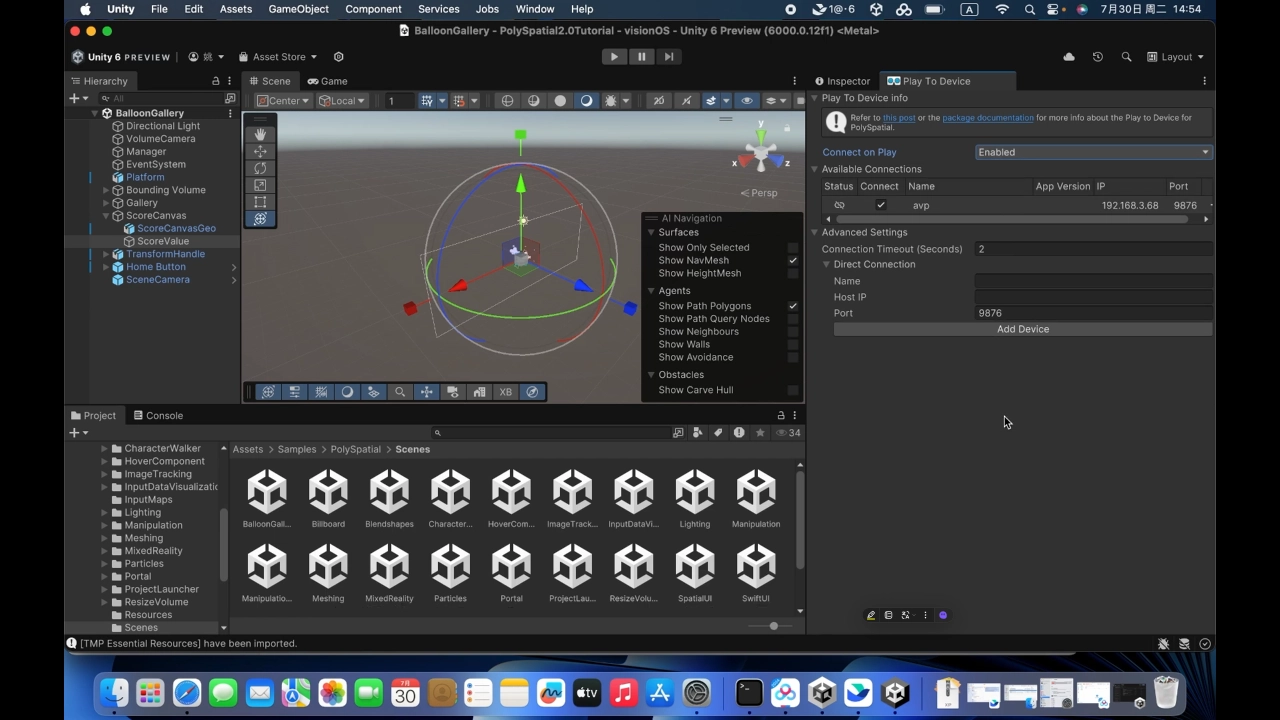
Task: Collapse the Direct Connection foldout
Action: tap(826, 264)
